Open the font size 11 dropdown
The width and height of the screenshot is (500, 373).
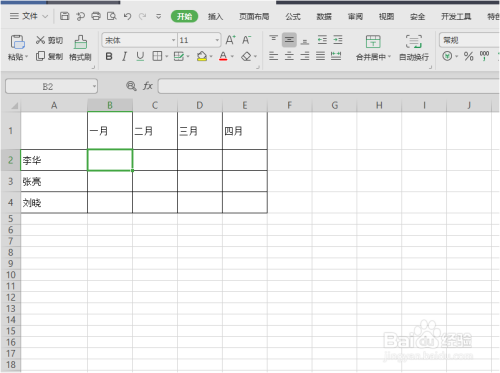217,40
